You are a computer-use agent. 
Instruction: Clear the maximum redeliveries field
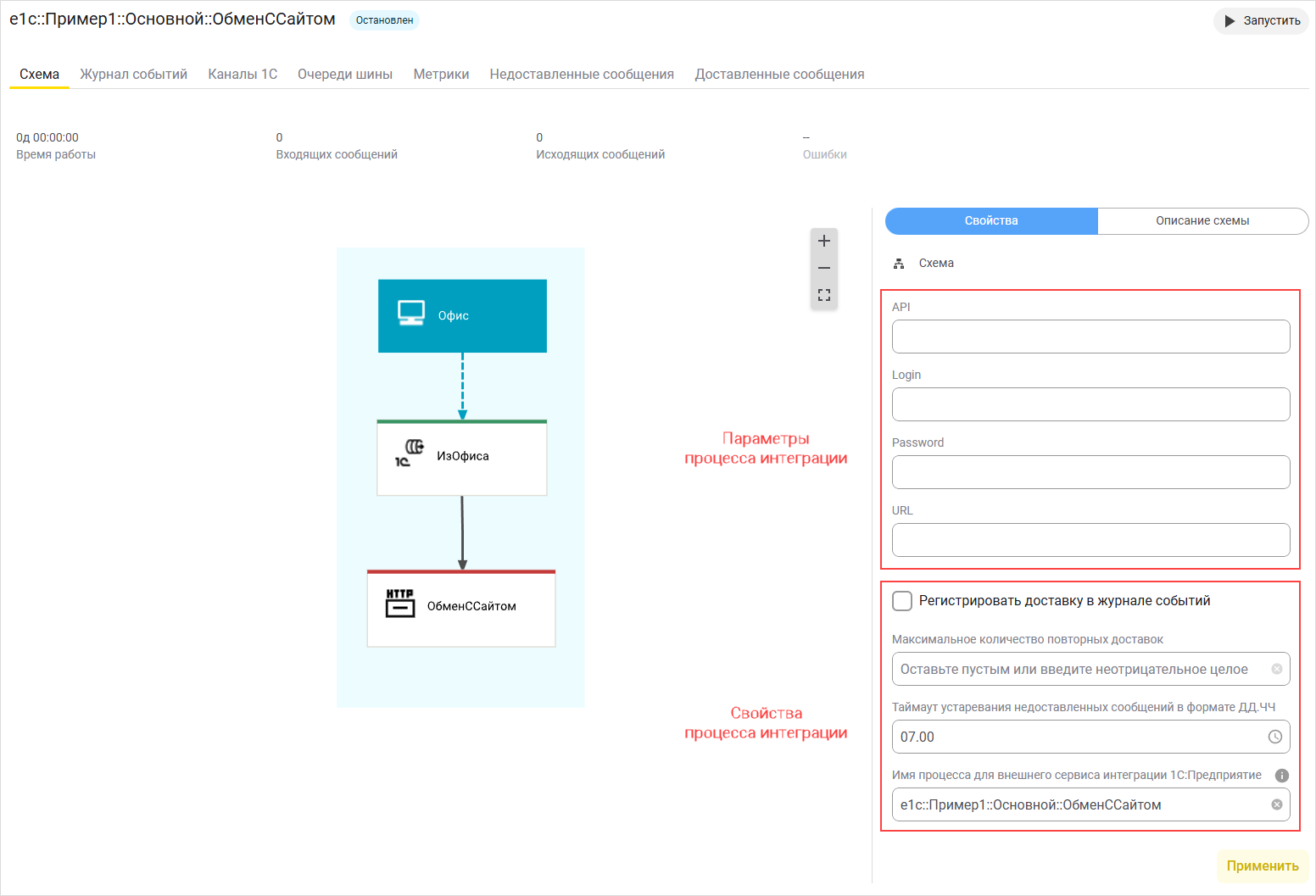[x=1276, y=669]
